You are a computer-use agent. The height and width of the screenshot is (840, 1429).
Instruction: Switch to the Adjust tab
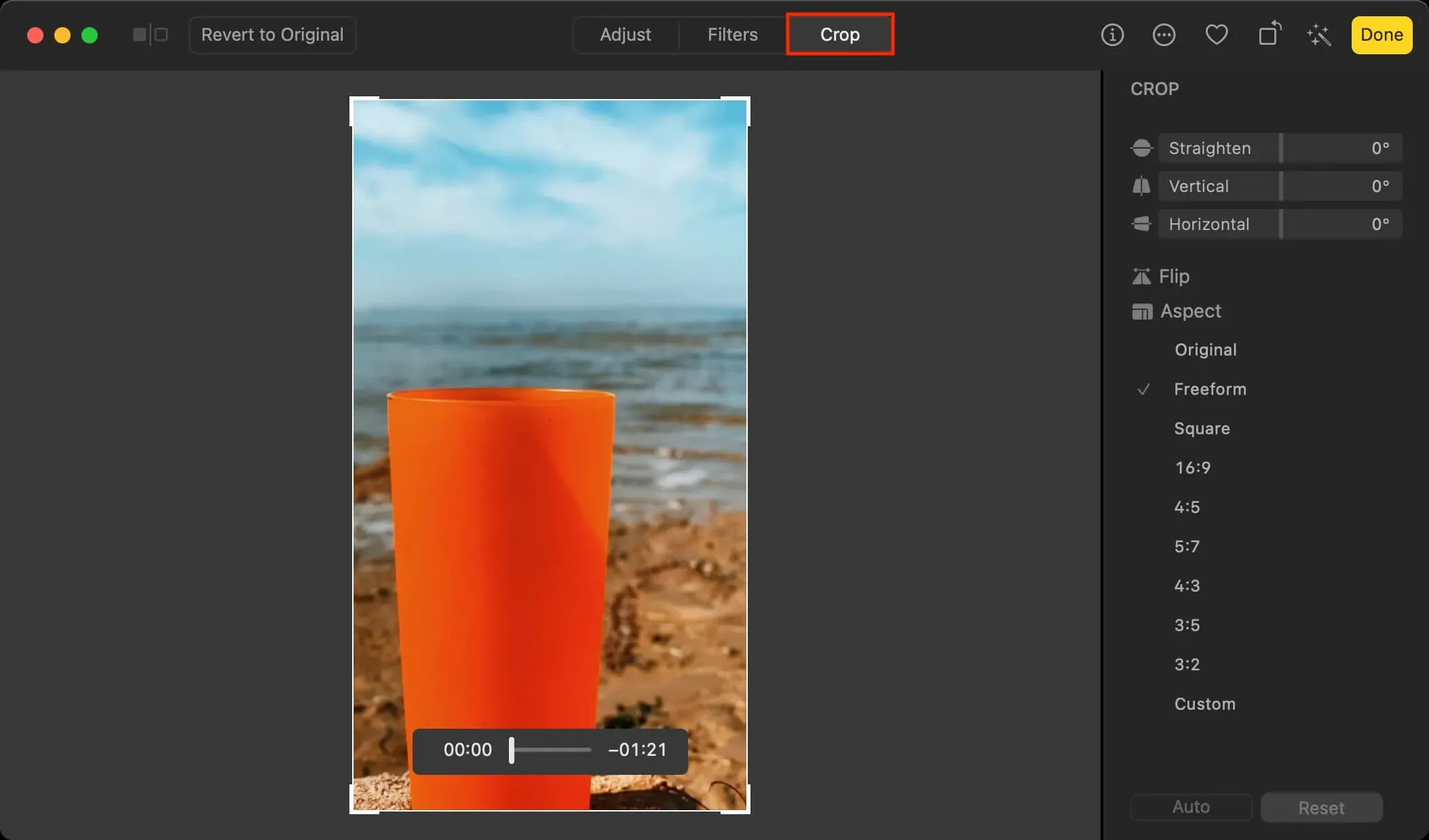click(x=625, y=34)
